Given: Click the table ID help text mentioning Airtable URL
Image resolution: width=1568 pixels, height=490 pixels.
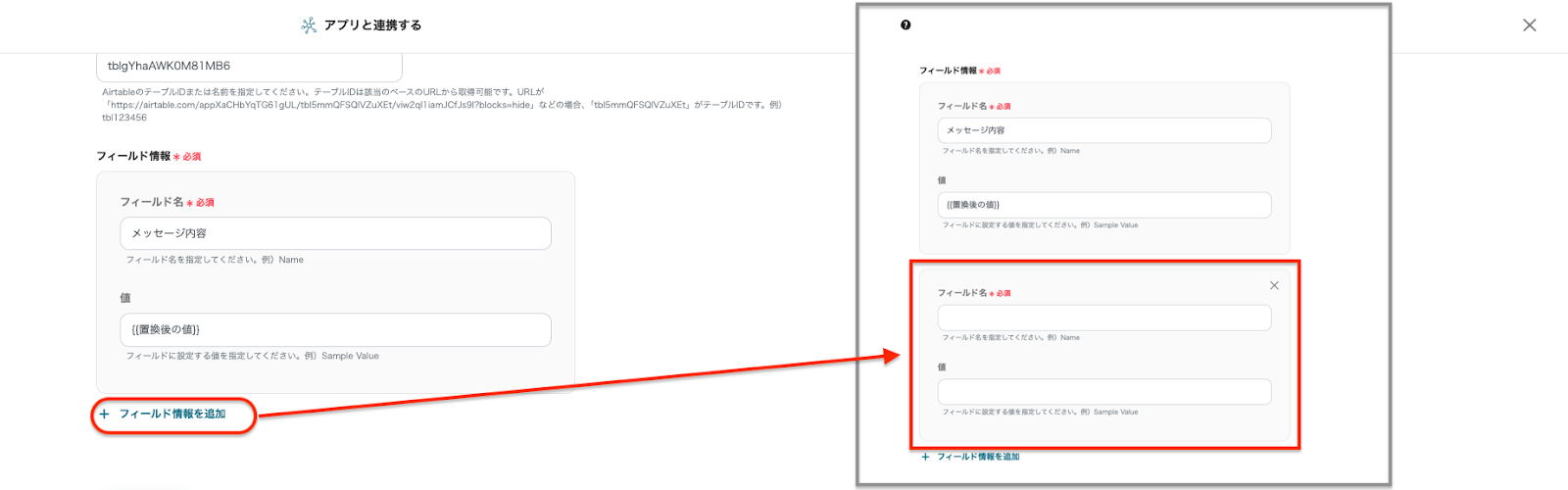Looking at the screenshot, I should coord(442,104).
